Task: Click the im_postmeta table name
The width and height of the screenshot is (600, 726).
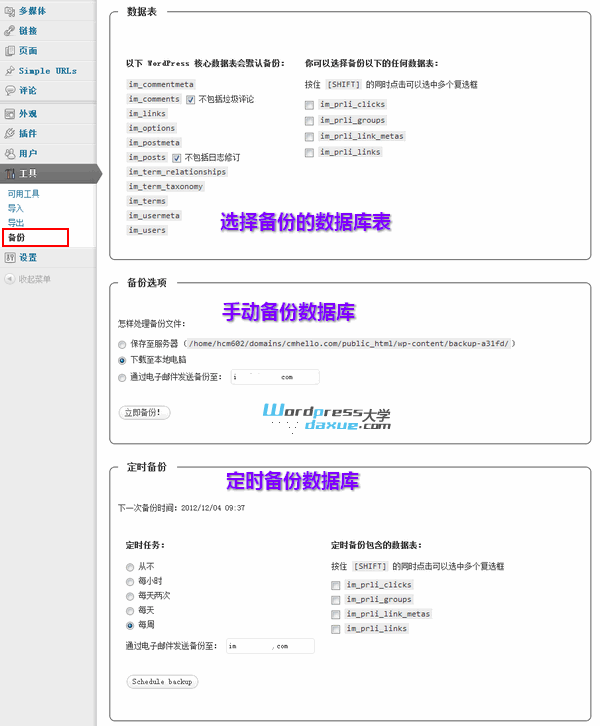Action: [154, 143]
